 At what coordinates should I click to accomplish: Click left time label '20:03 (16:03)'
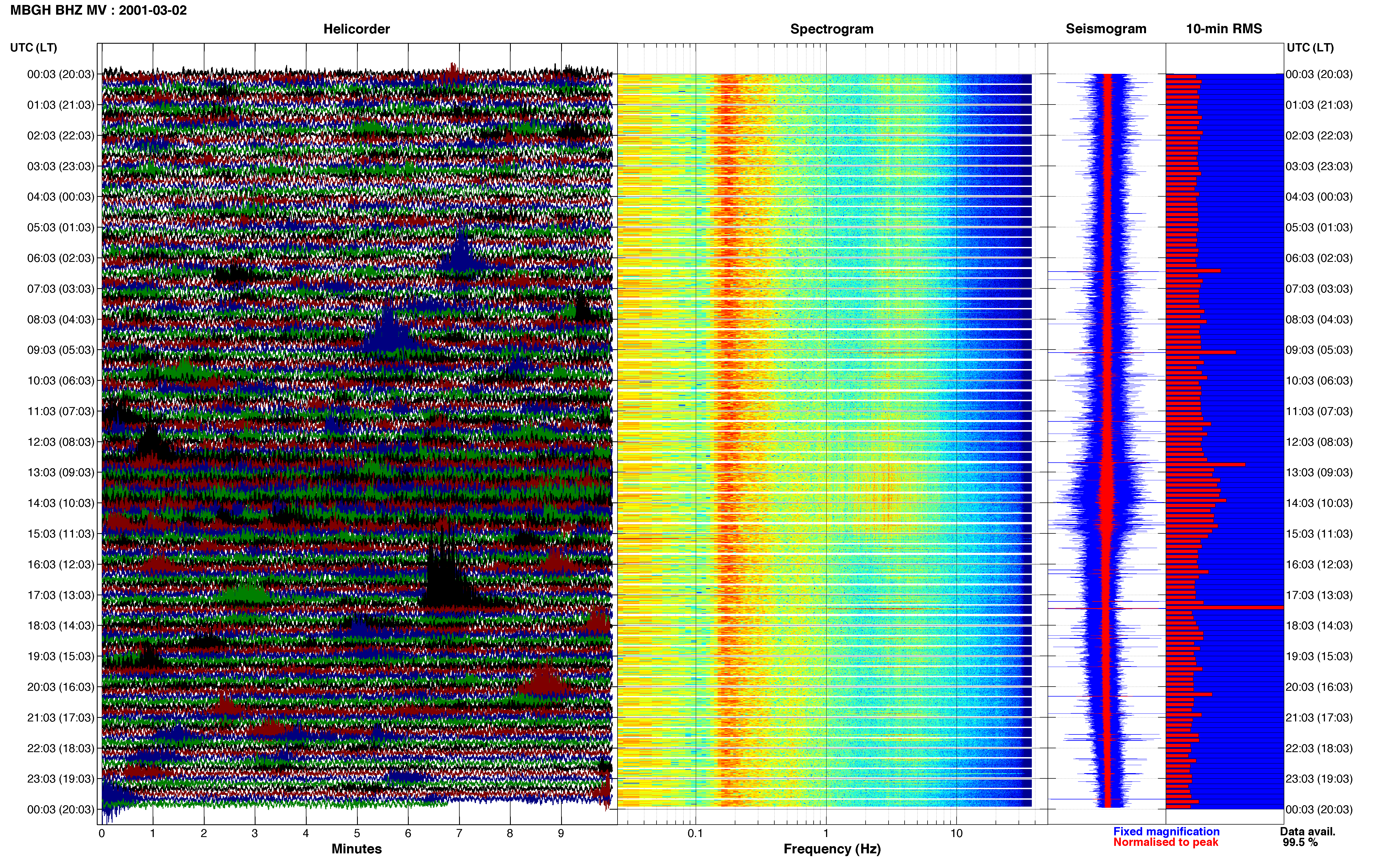pos(60,687)
